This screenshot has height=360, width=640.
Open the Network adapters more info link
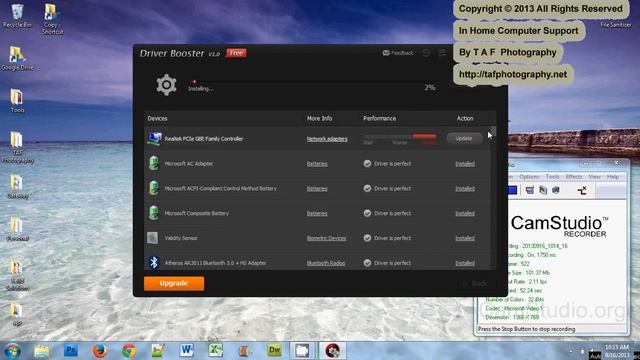[327, 139]
